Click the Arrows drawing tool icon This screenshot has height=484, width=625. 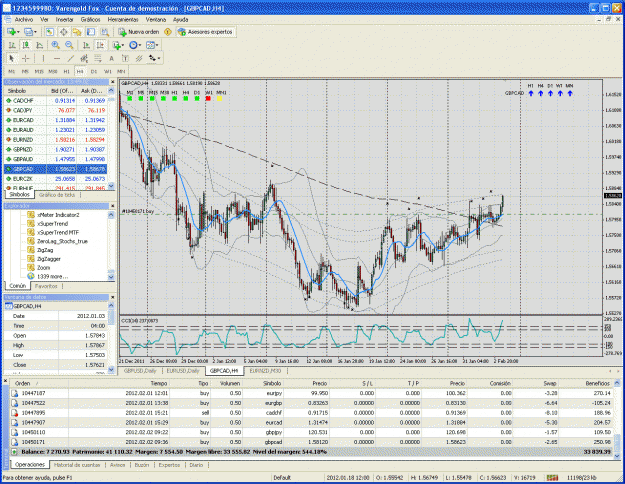click(152, 58)
